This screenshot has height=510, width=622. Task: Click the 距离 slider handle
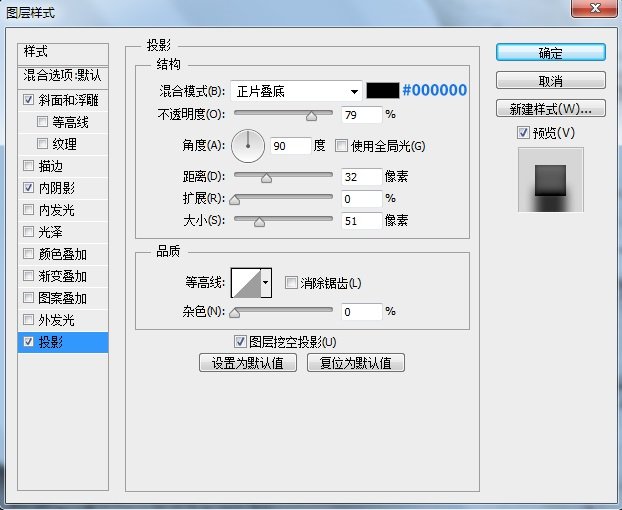(267, 178)
